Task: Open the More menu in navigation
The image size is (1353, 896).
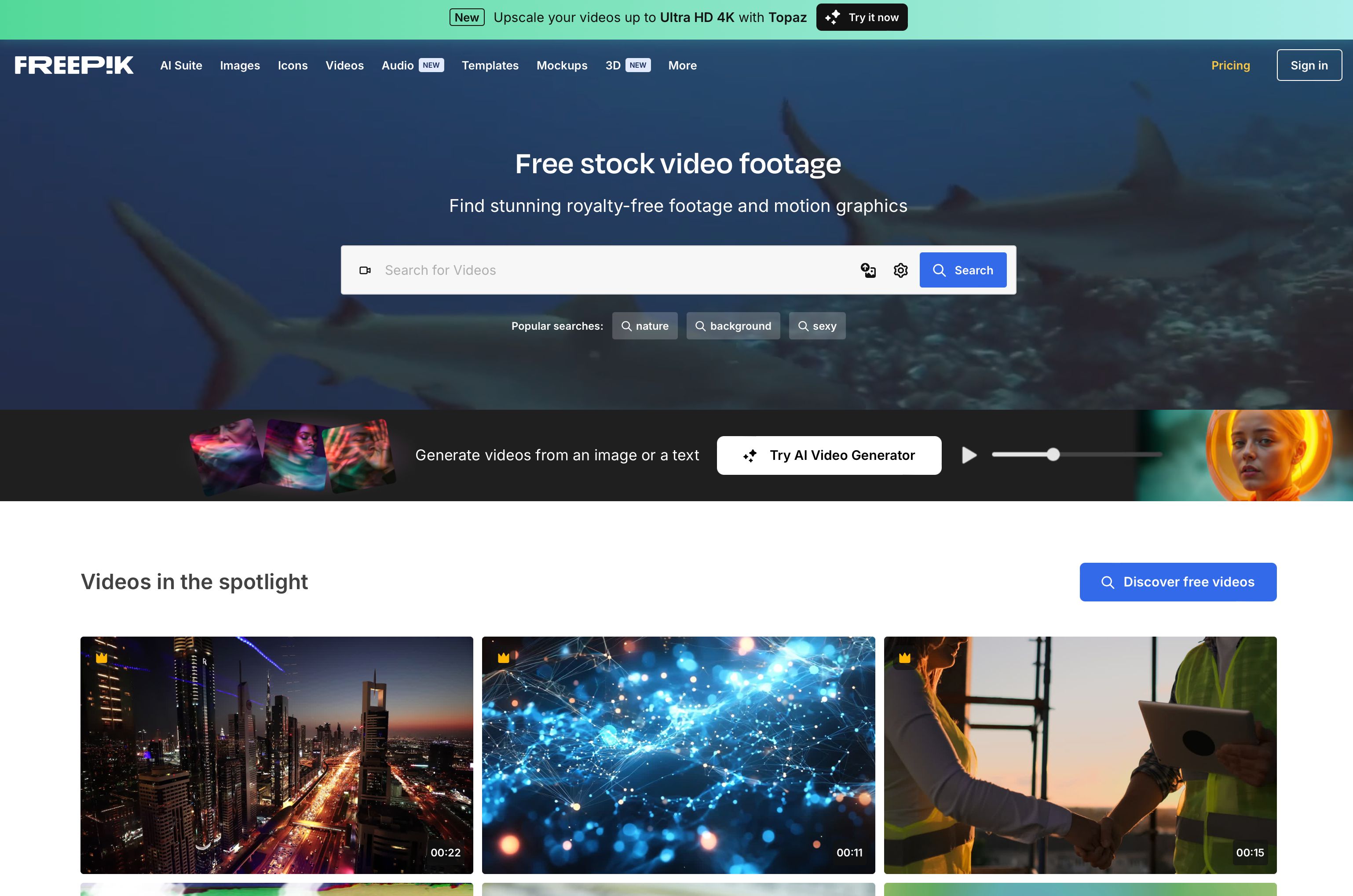Action: 682,65
